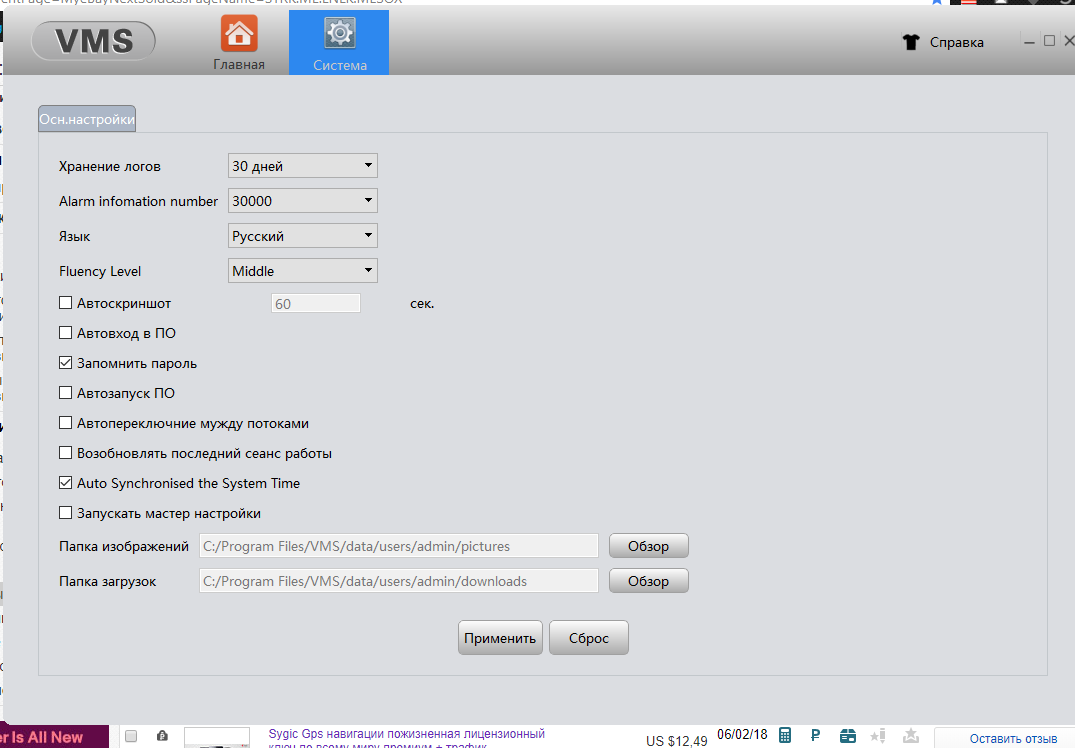Disable Auto Synchronised the System Time
This screenshot has width=1075, height=748.
coord(66,483)
